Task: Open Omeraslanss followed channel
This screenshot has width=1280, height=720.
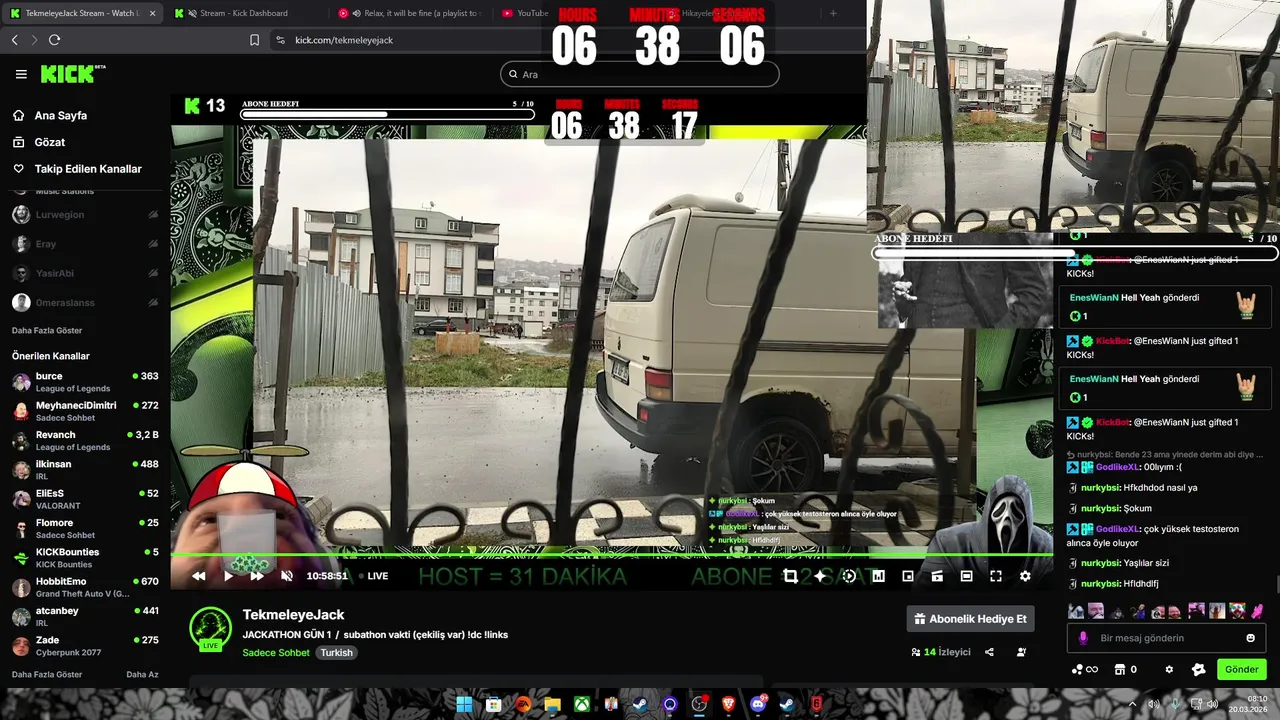Action: click(x=85, y=302)
